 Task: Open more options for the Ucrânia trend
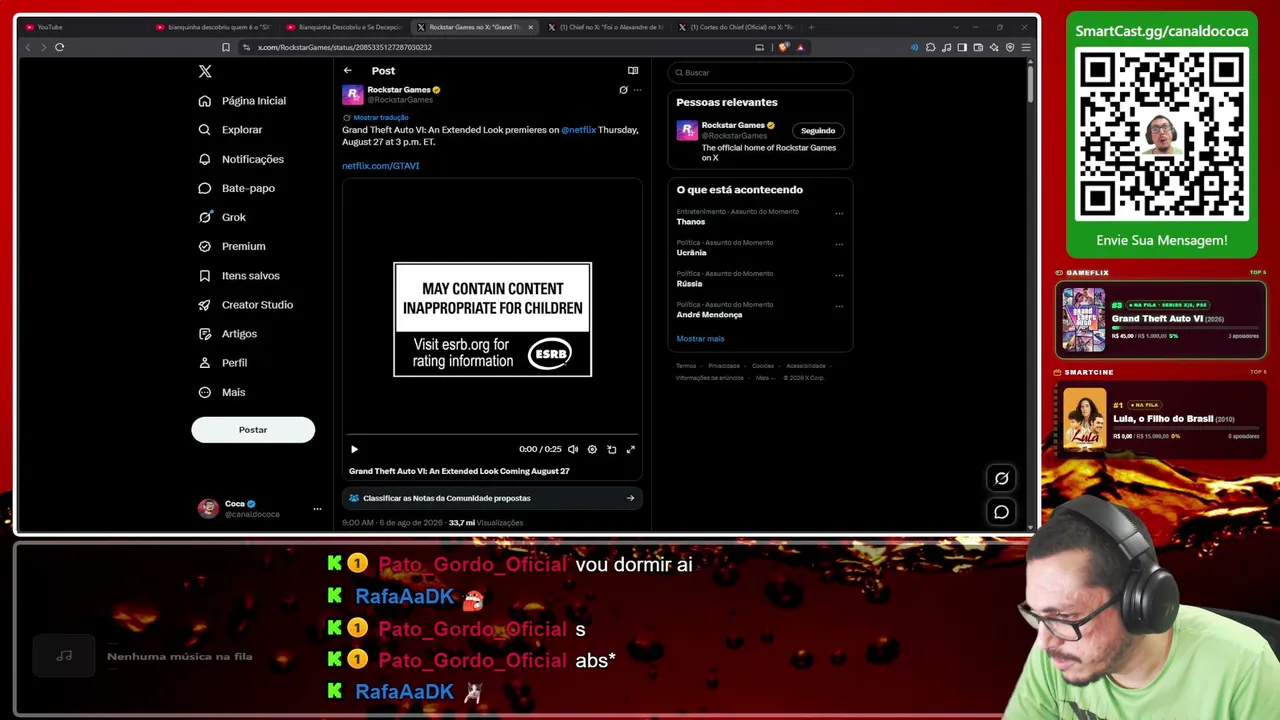click(x=839, y=244)
